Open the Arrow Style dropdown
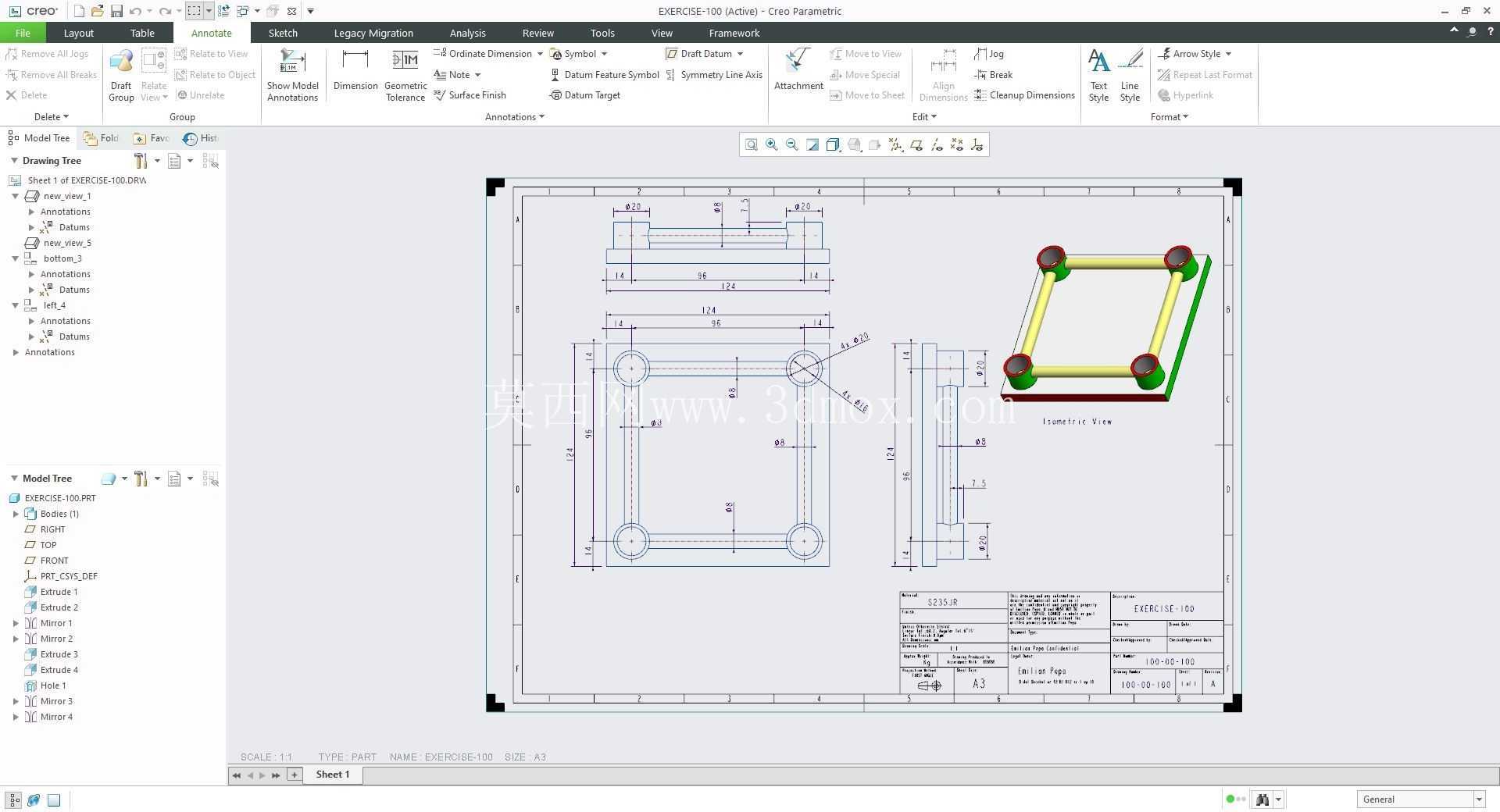The width and height of the screenshot is (1500, 812). [1228, 54]
